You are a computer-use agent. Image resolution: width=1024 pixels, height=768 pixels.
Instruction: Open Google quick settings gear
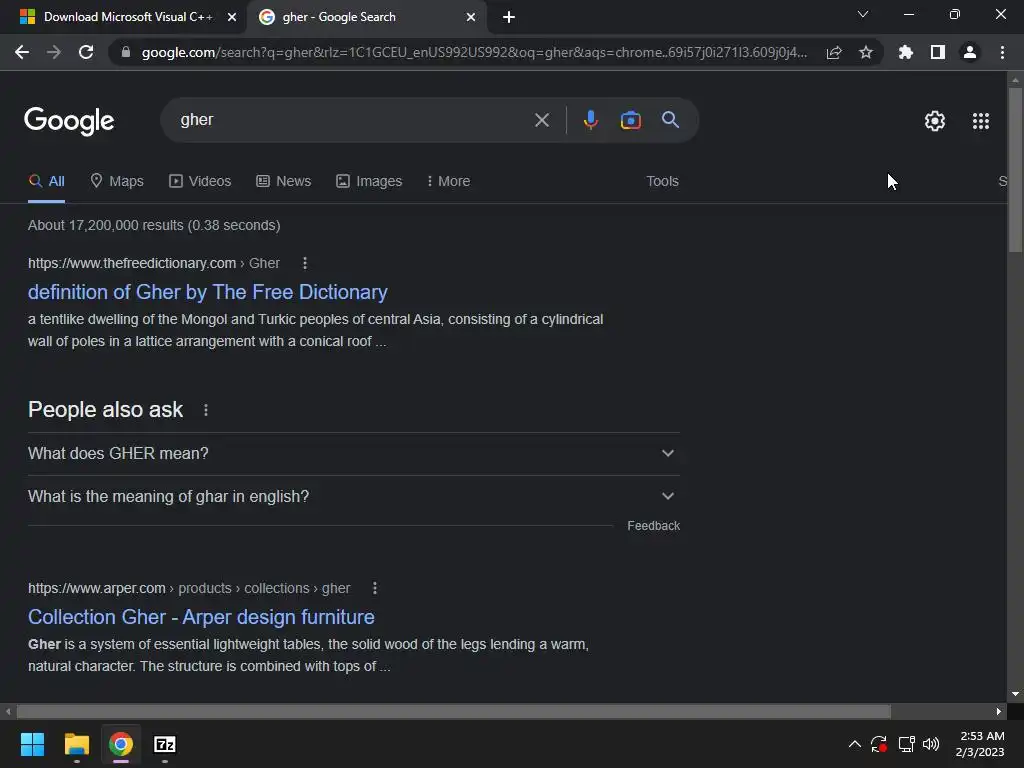point(935,121)
